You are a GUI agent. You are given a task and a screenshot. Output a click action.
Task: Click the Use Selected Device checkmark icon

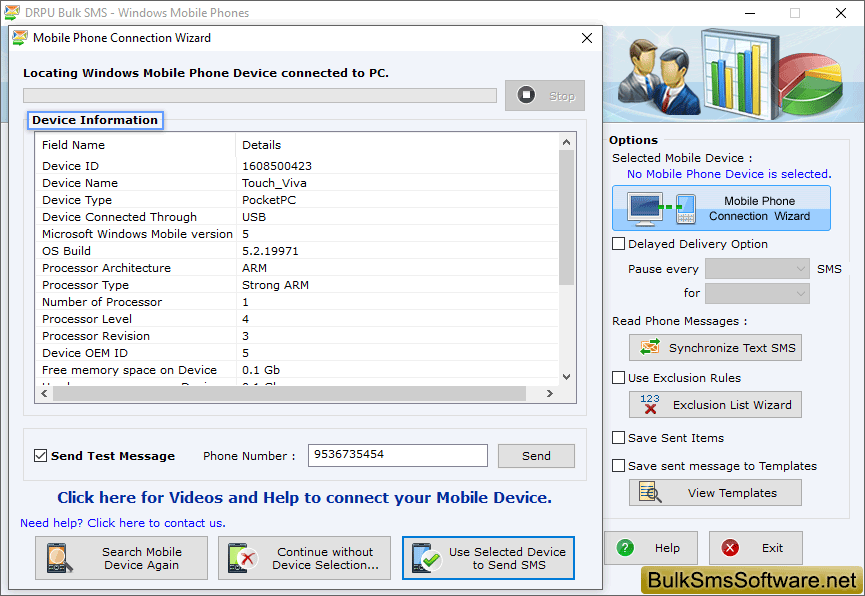coord(426,557)
